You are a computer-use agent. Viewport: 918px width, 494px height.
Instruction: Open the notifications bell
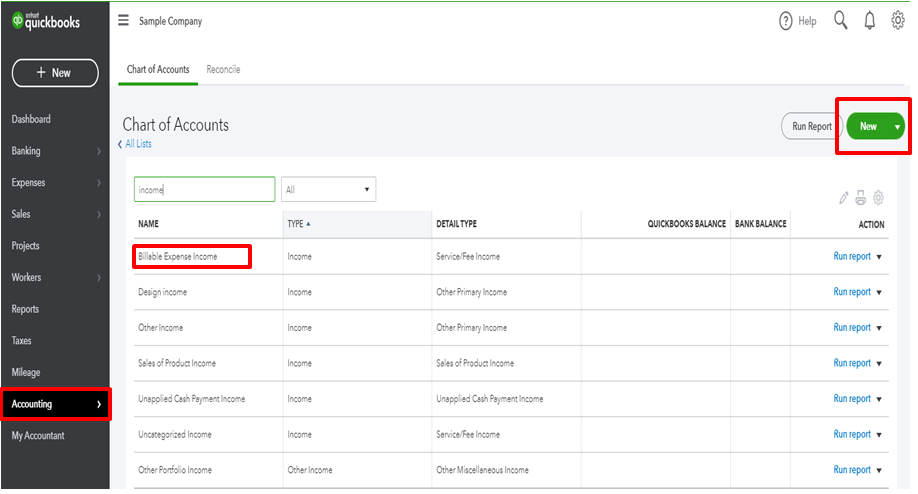tap(869, 21)
